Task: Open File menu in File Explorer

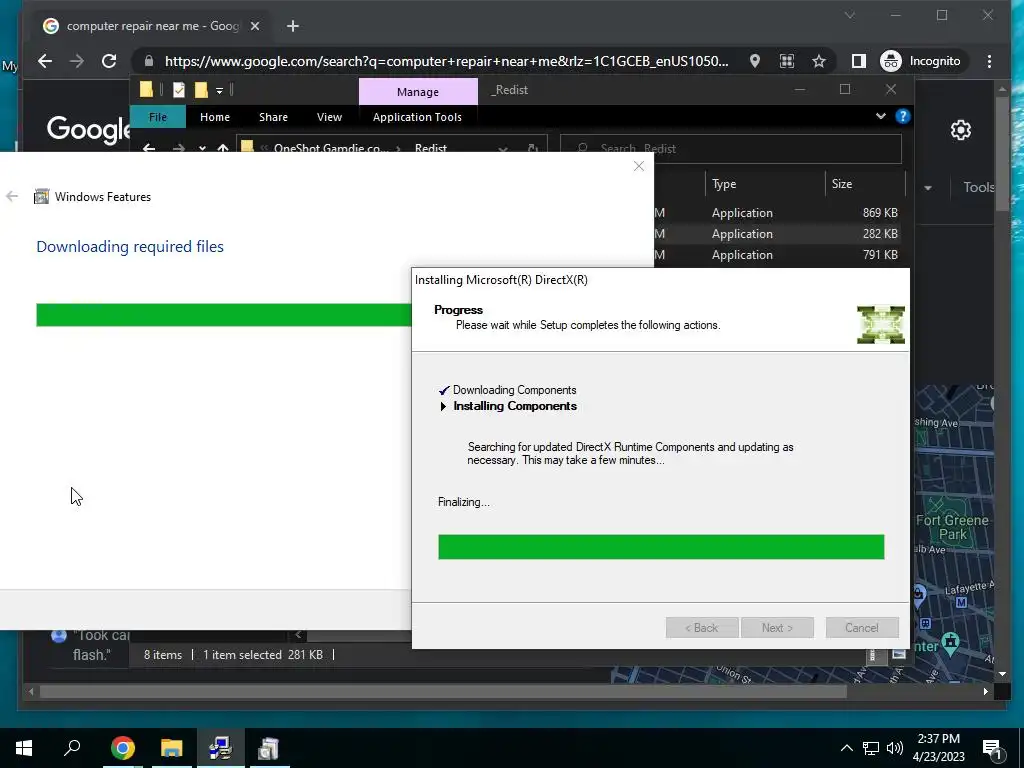Action: click(x=157, y=117)
